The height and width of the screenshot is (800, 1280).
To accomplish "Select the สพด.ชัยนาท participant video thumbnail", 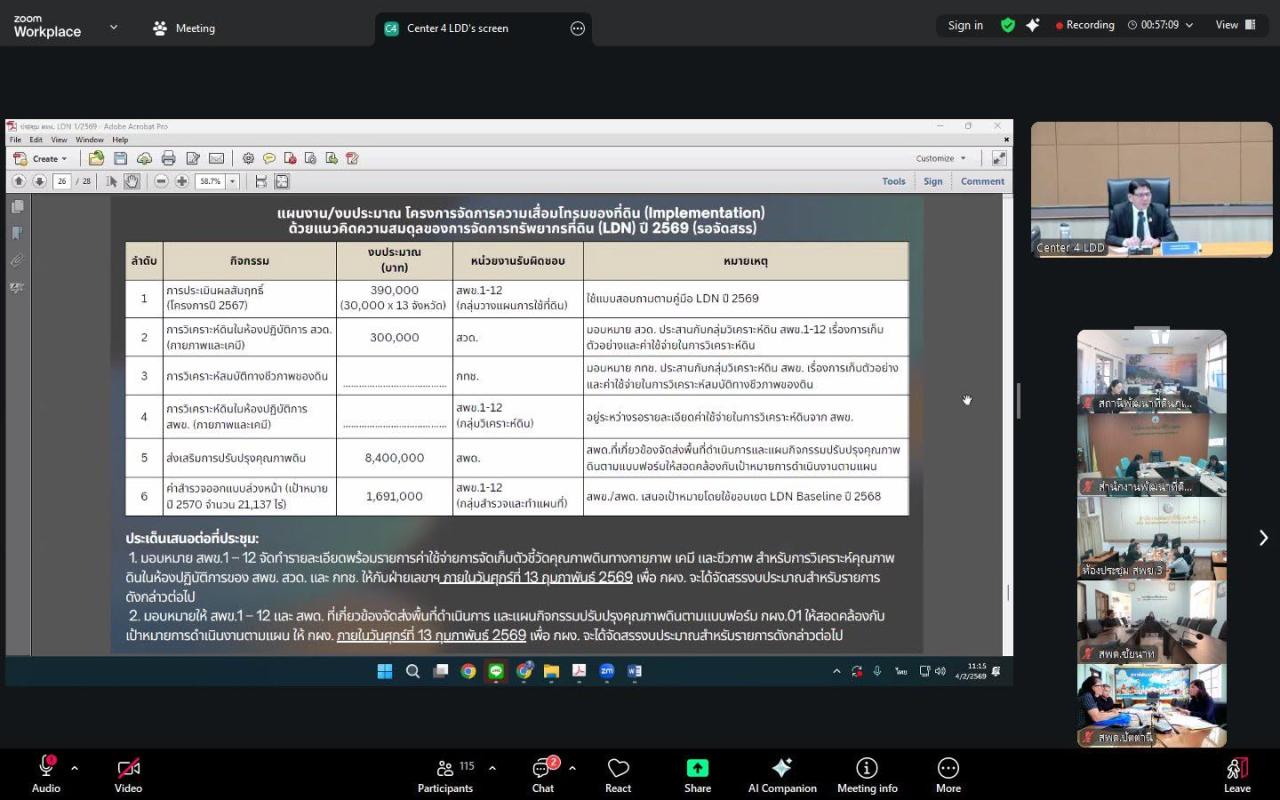I will pyautogui.click(x=1152, y=622).
